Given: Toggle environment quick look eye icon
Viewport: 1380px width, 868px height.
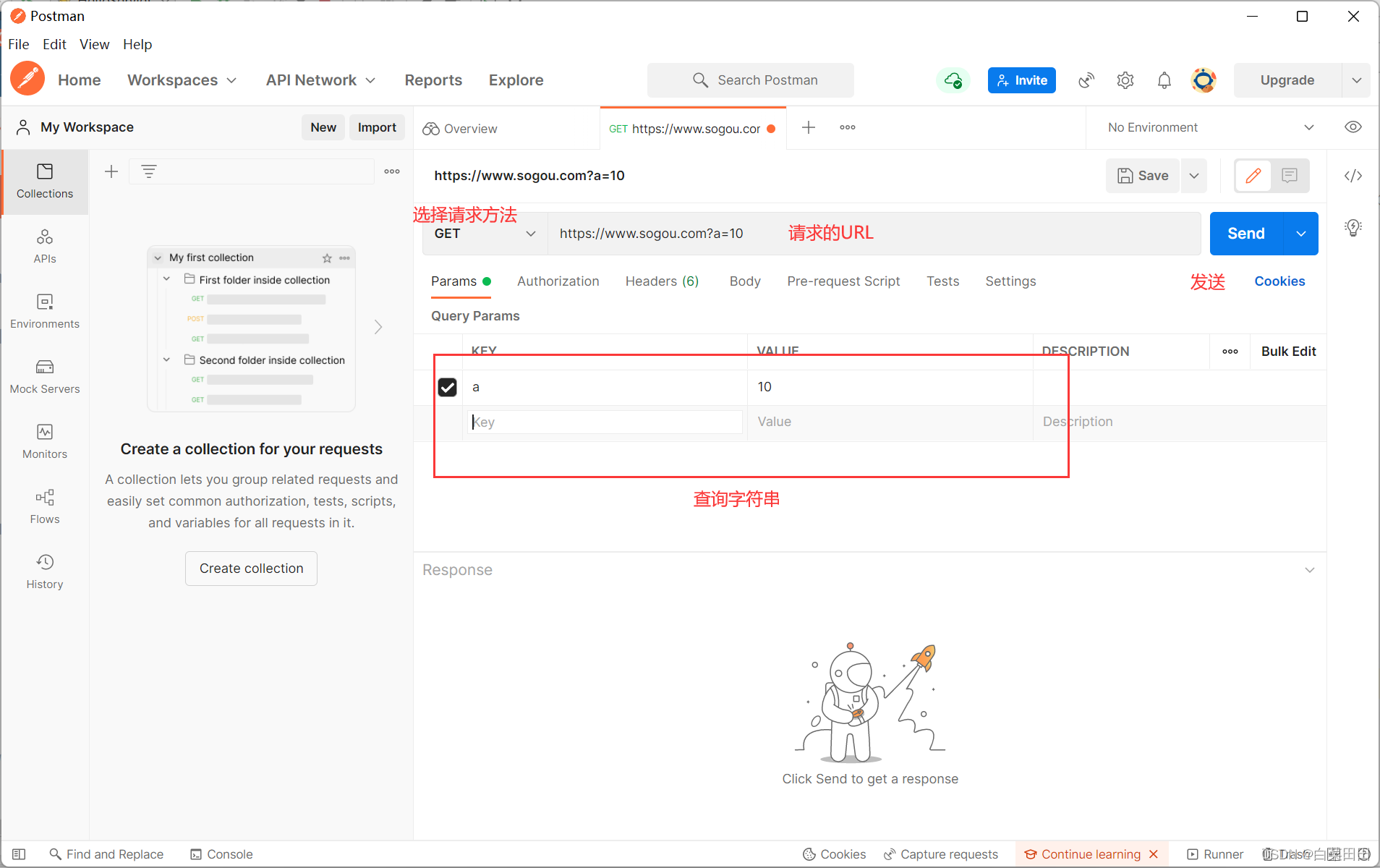Looking at the screenshot, I should 1353,127.
